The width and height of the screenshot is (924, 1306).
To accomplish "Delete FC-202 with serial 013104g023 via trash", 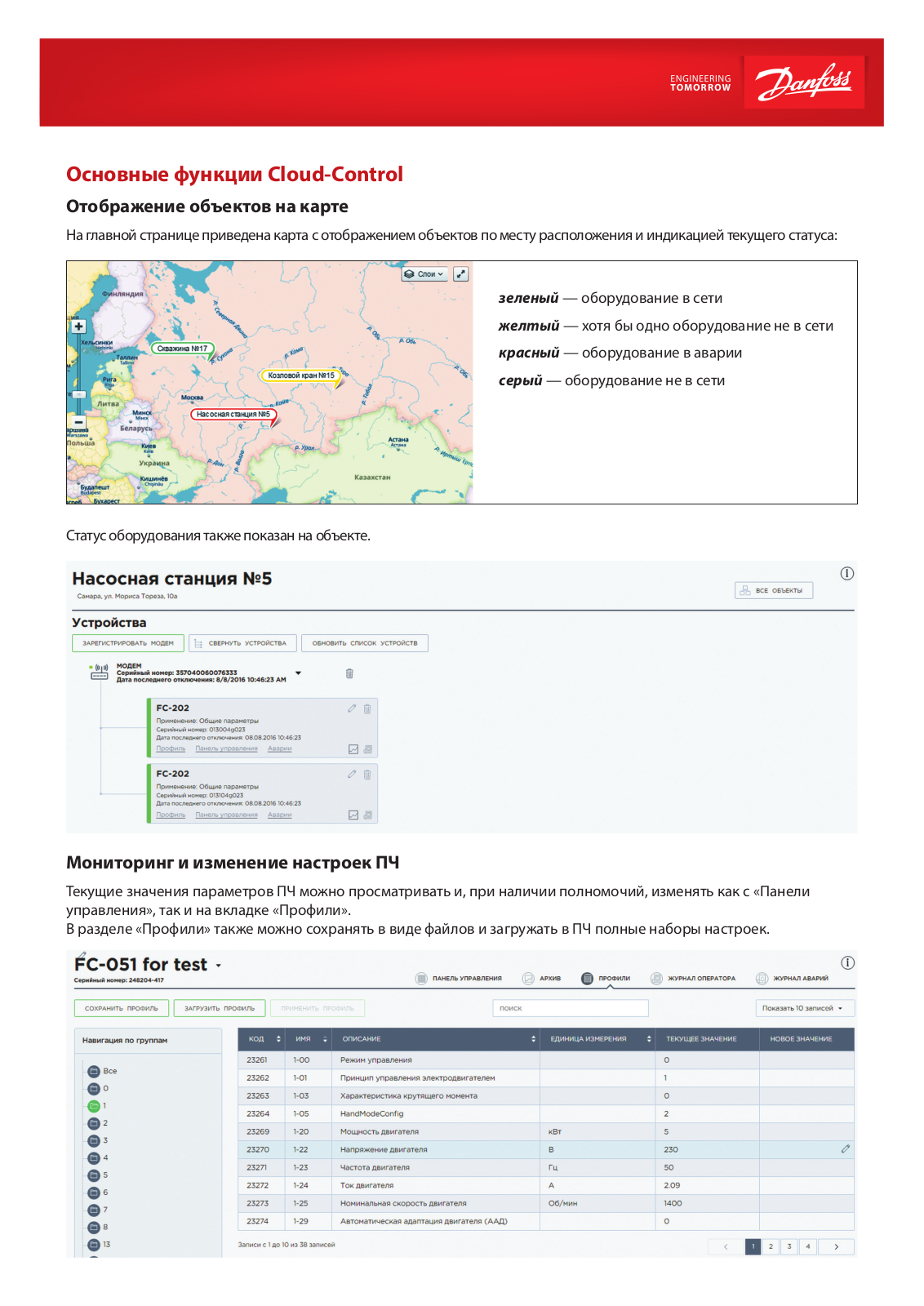I will click(x=367, y=775).
